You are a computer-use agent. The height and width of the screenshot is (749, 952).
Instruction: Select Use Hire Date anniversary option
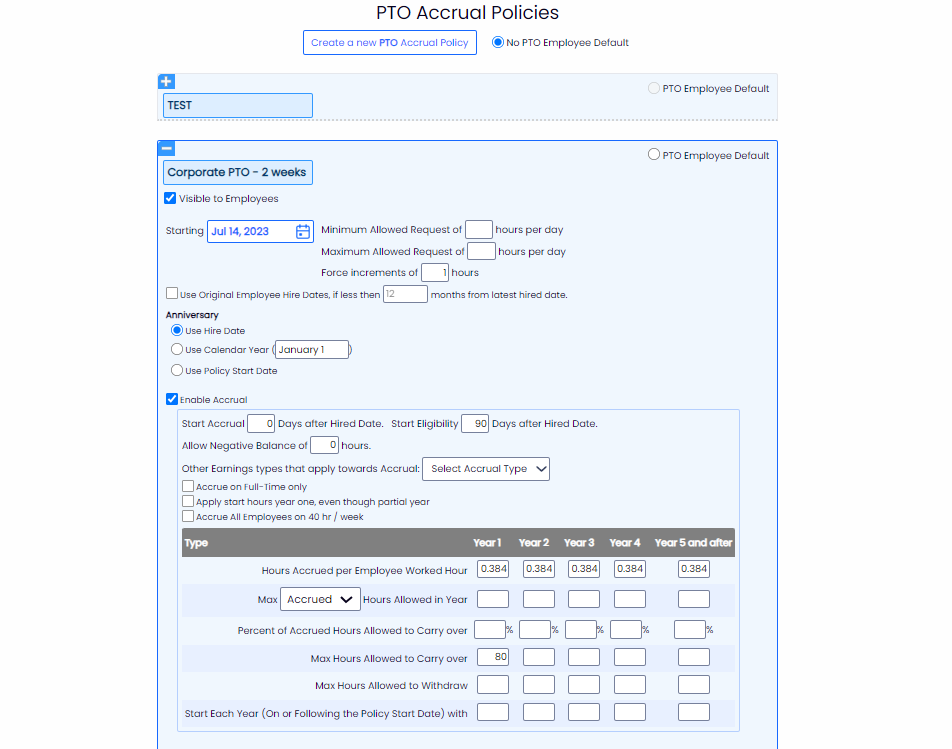[x=177, y=330]
